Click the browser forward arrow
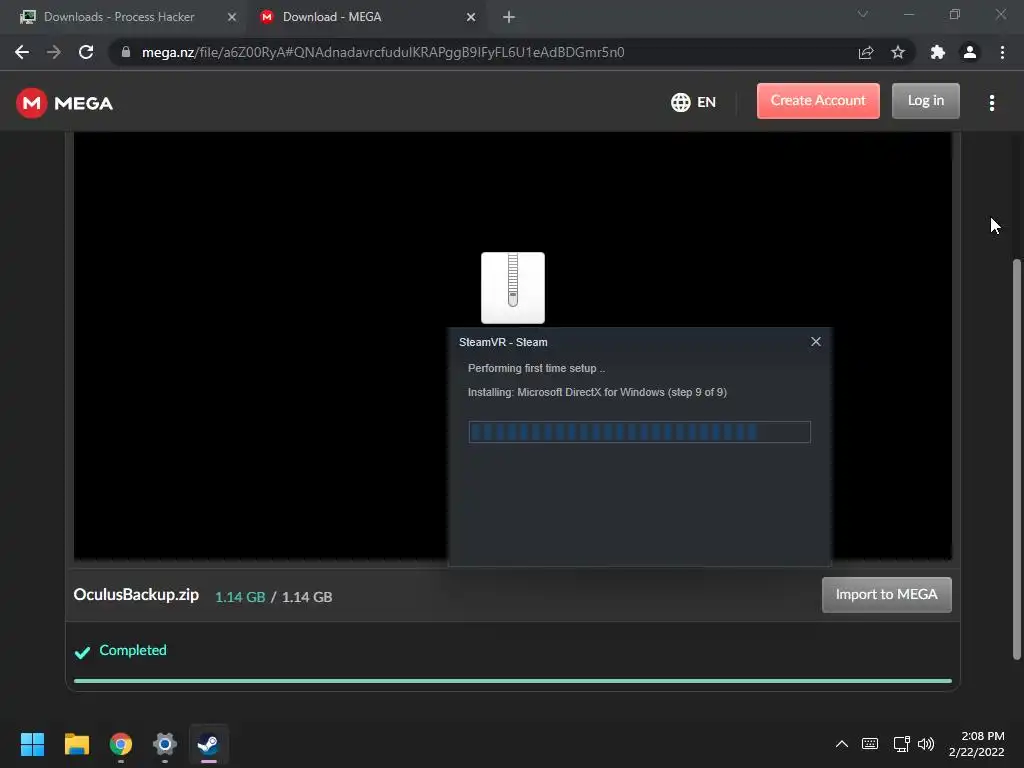 pos(54,52)
